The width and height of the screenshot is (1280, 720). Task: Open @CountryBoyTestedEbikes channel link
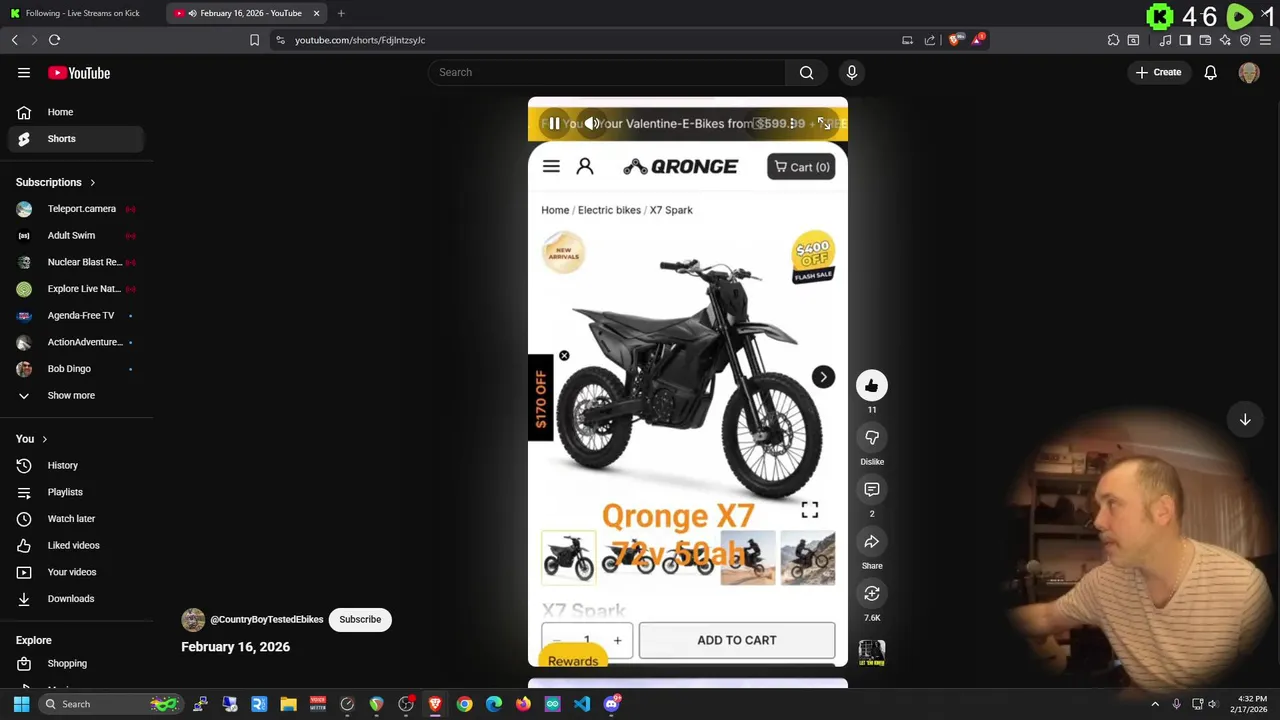click(x=266, y=619)
